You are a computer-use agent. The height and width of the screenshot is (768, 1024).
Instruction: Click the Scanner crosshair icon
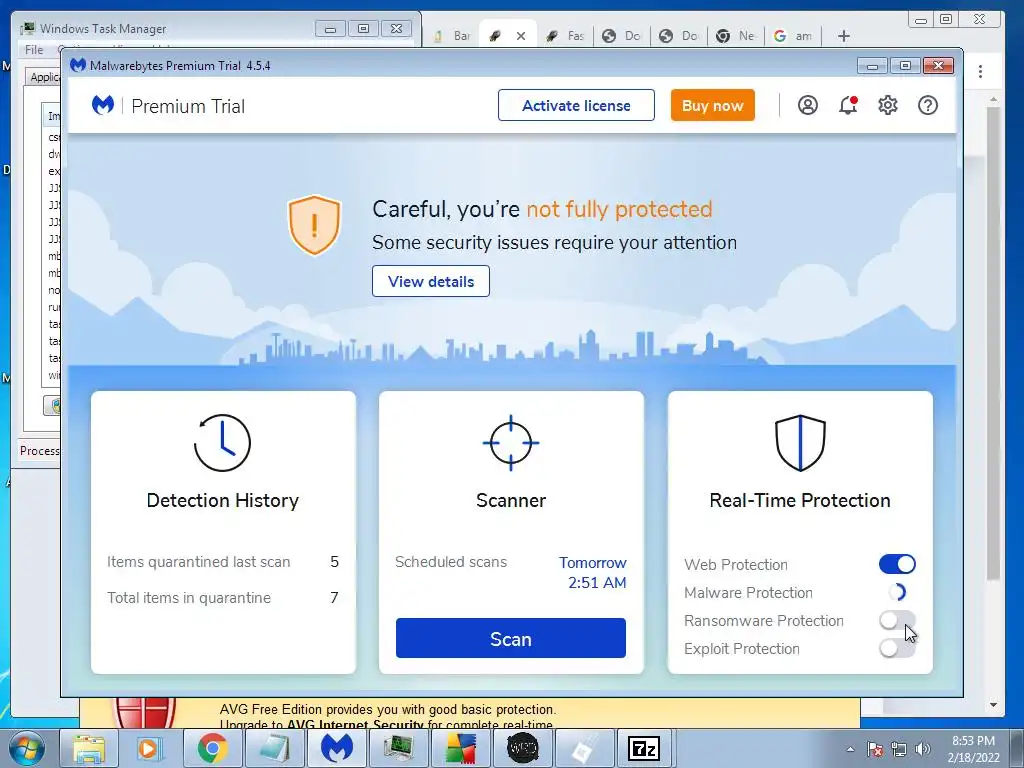511,443
